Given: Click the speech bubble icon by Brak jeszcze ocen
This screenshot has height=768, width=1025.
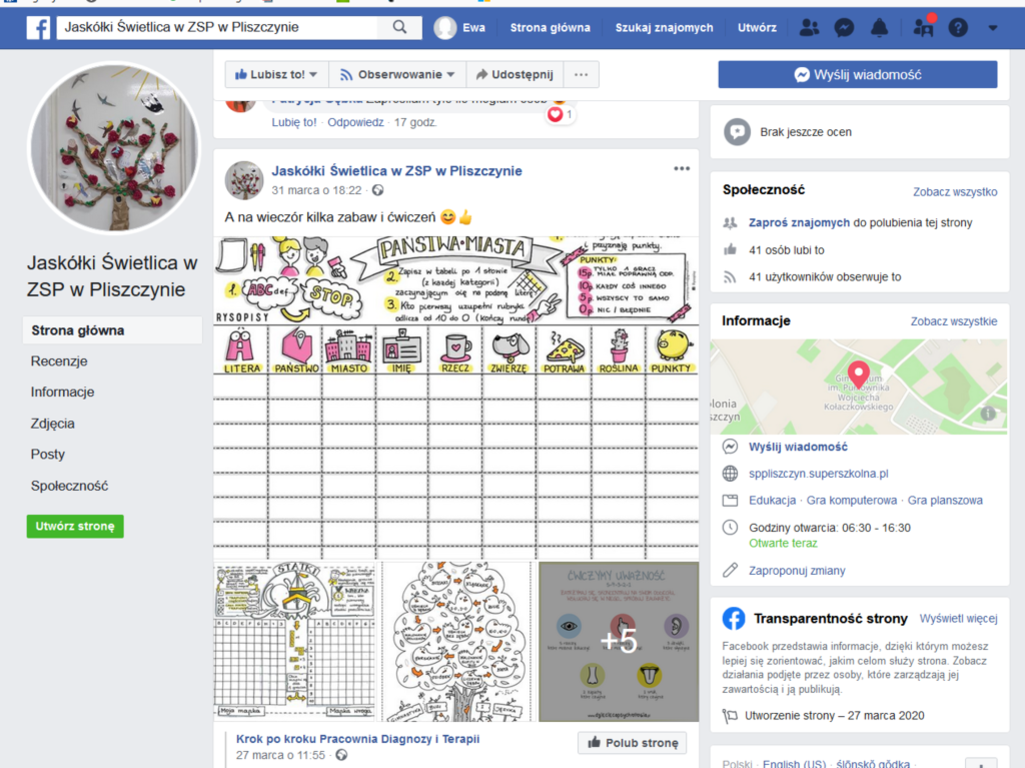Looking at the screenshot, I should [737, 132].
